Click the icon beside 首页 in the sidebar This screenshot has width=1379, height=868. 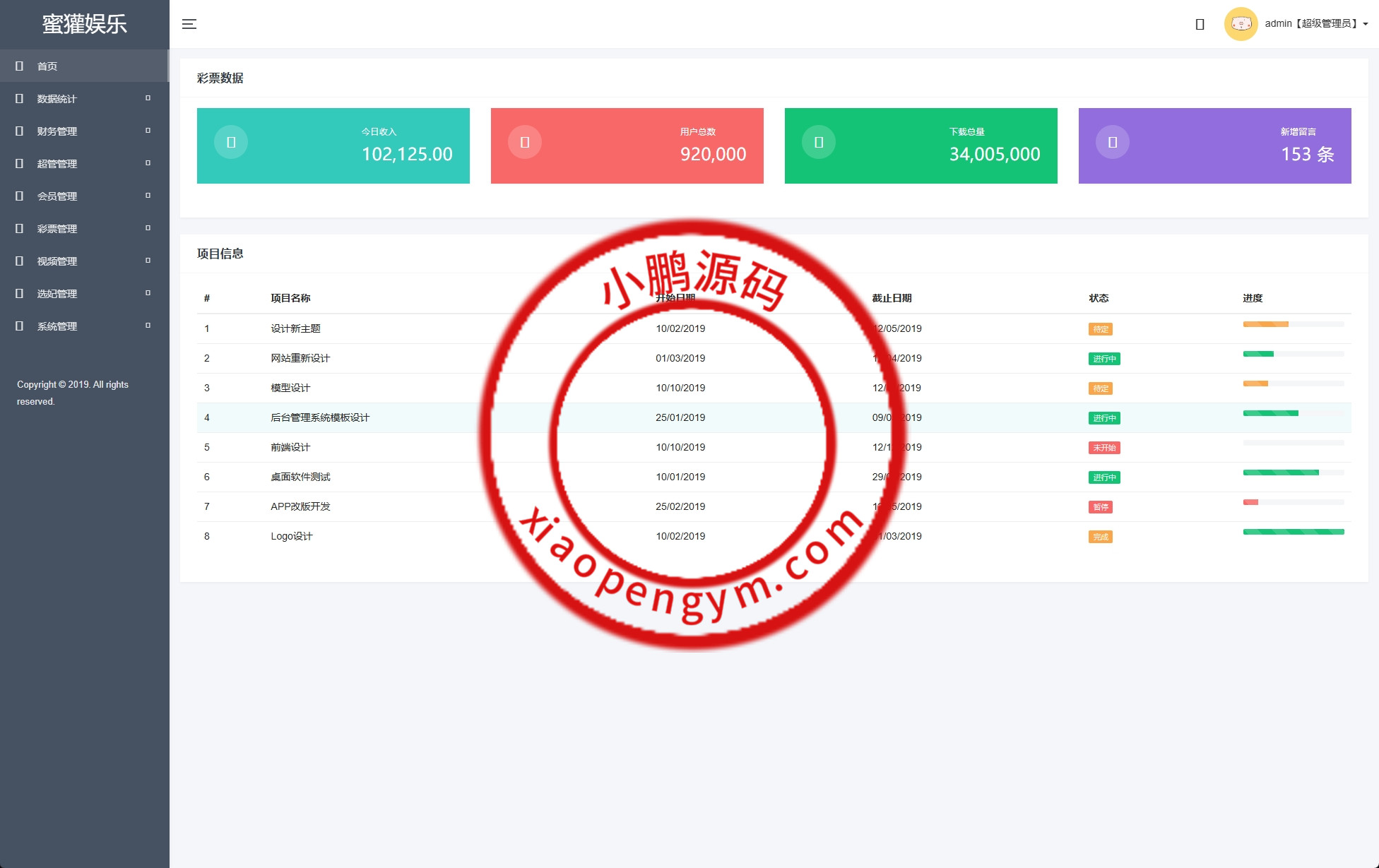pyautogui.click(x=20, y=66)
